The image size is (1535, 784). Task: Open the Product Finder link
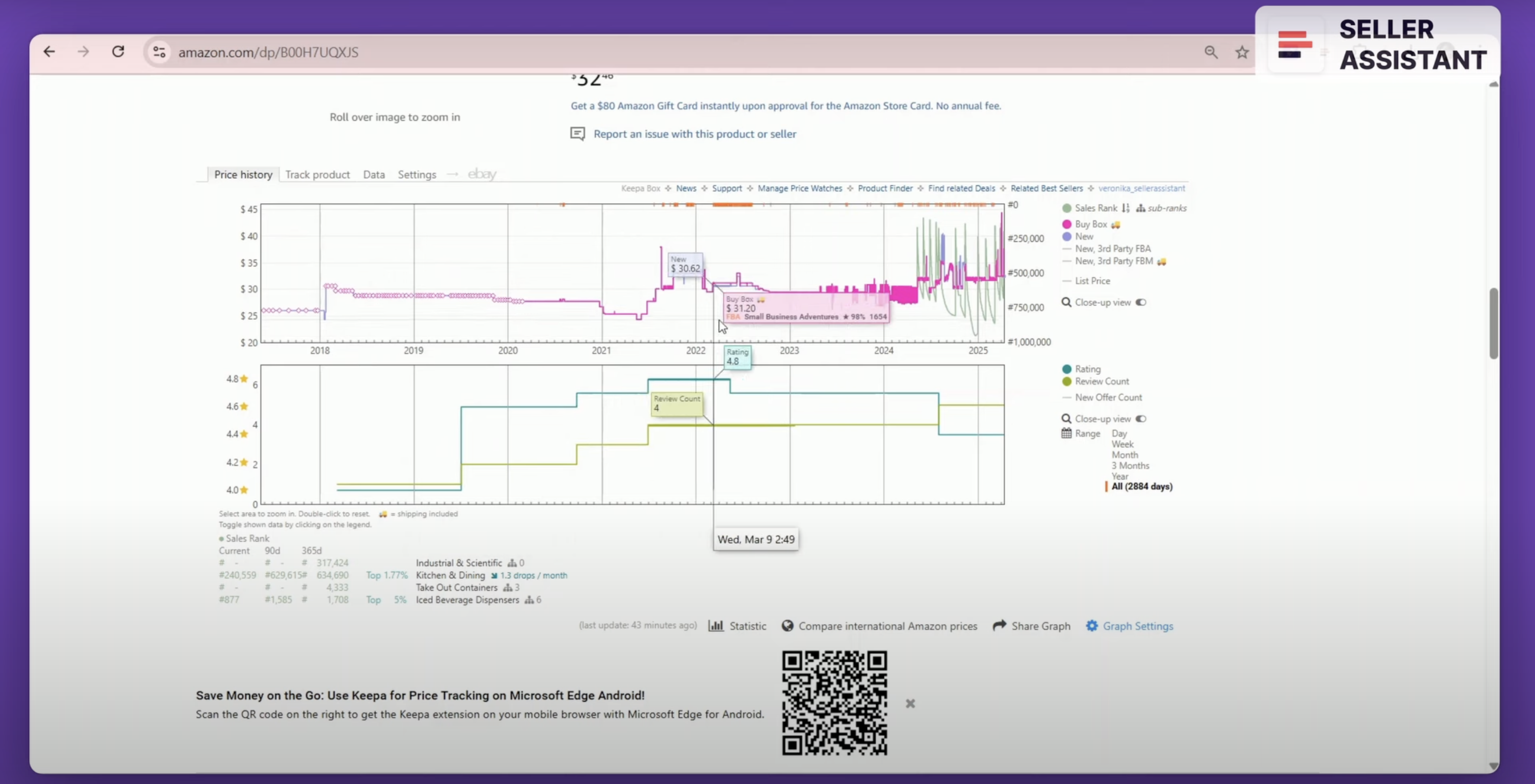pos(885,188)
